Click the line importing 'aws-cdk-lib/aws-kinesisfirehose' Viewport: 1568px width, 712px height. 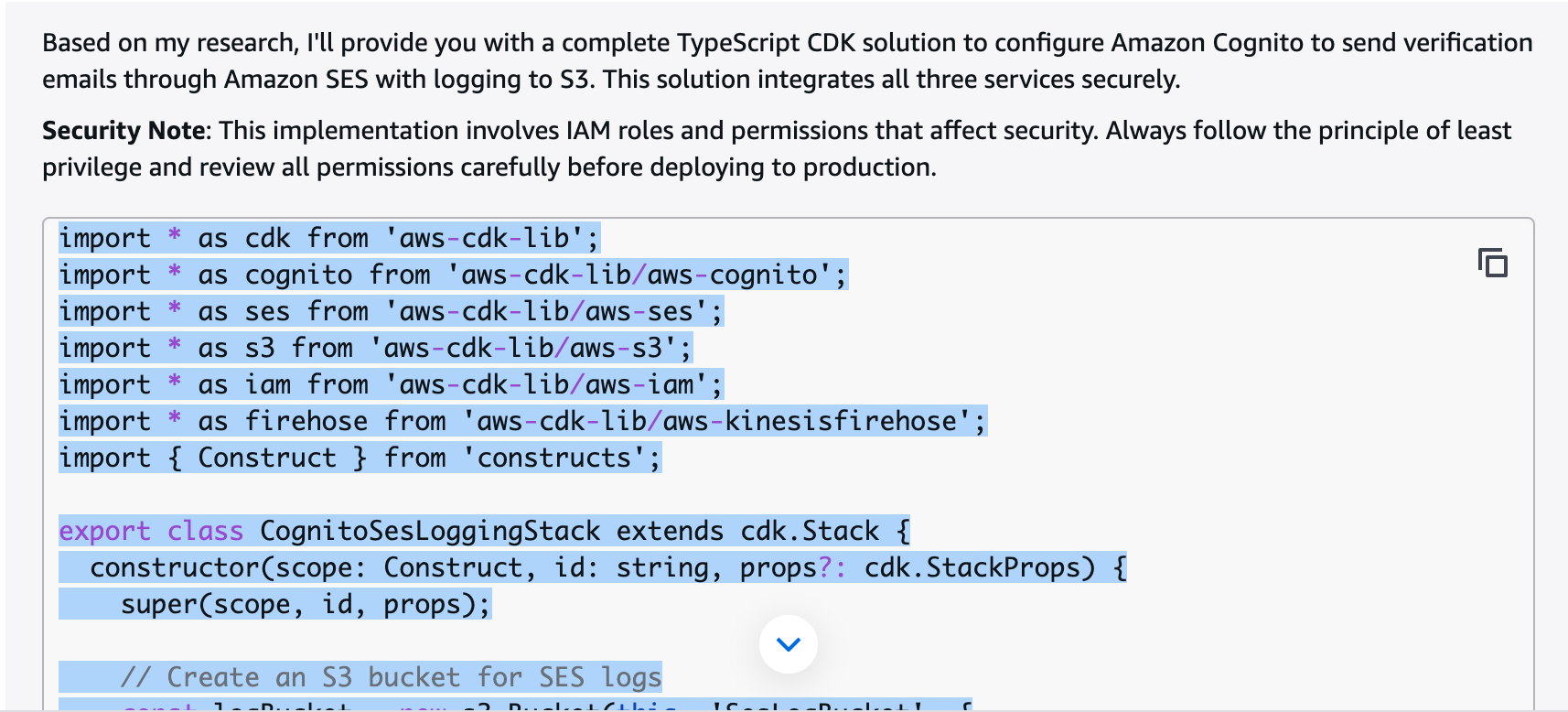[x=523, y=421]
